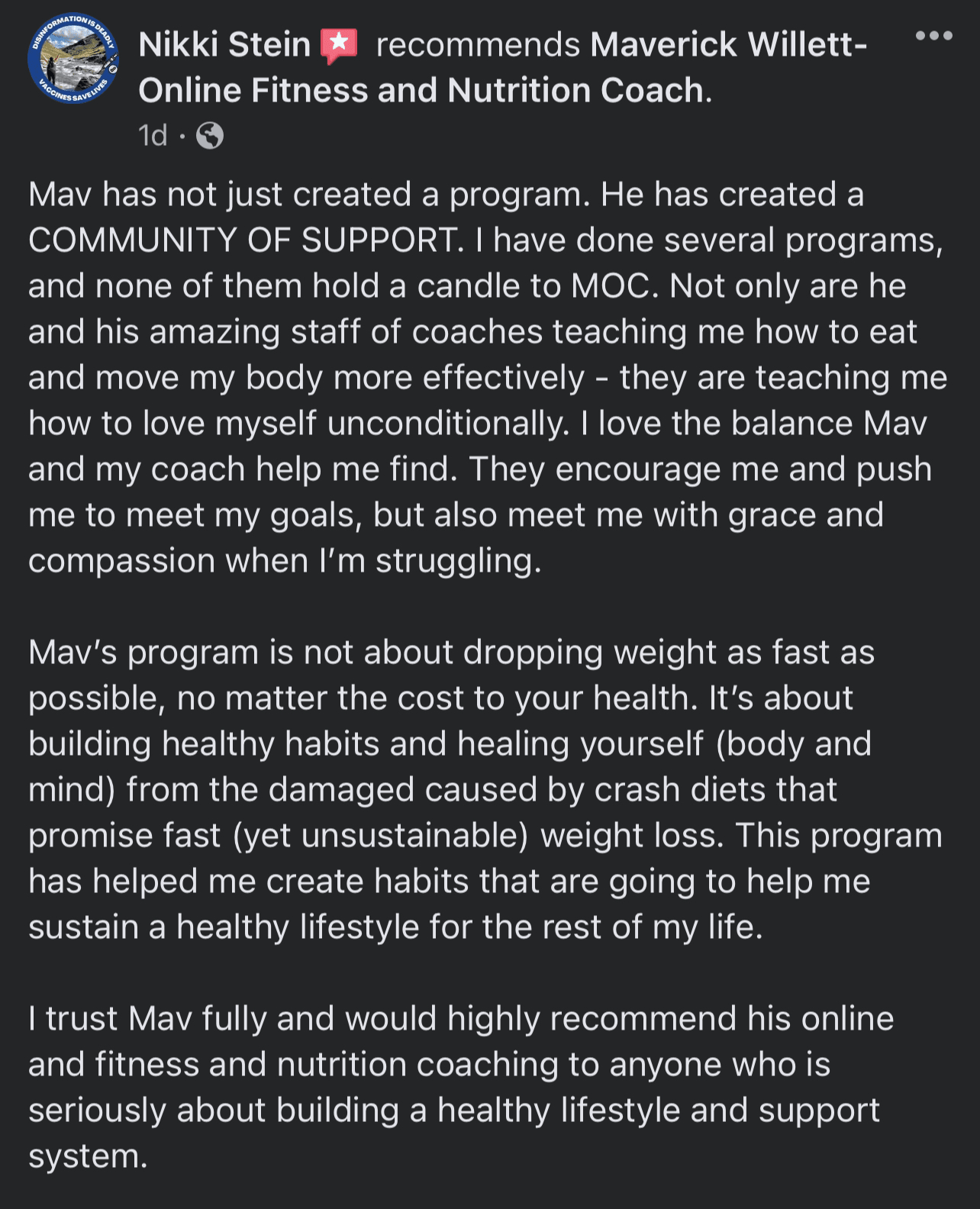Screen dimensions: 980x1209
Task: Open the Maverick Willett page link
Action: [x=728, y=45]
